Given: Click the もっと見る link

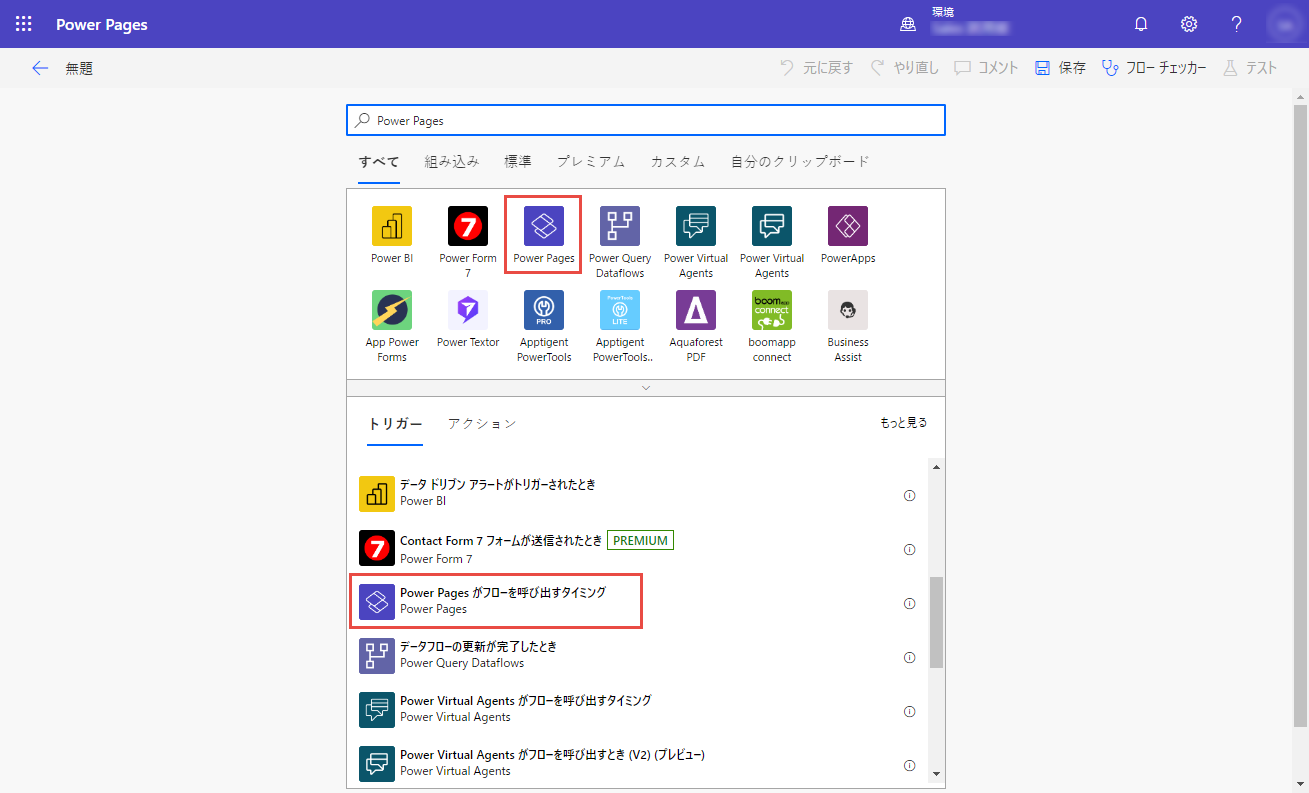Looking at the screenshot, I should [903, 423].
